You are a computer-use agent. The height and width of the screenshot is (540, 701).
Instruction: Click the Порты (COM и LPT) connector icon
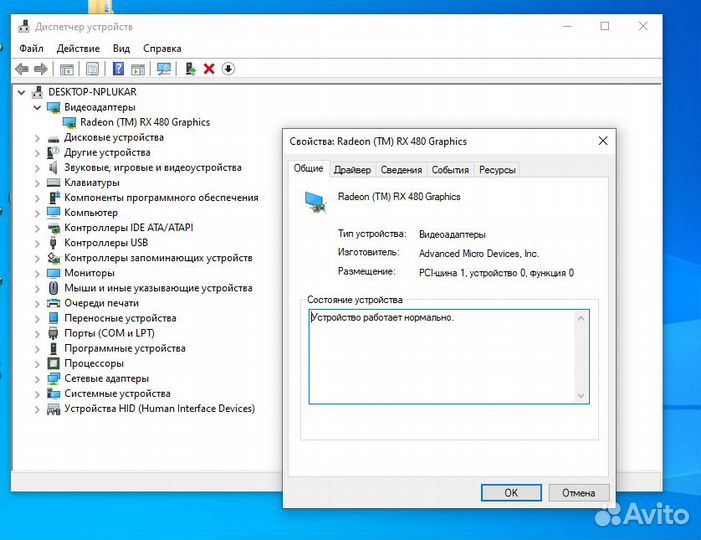[53, 333]
